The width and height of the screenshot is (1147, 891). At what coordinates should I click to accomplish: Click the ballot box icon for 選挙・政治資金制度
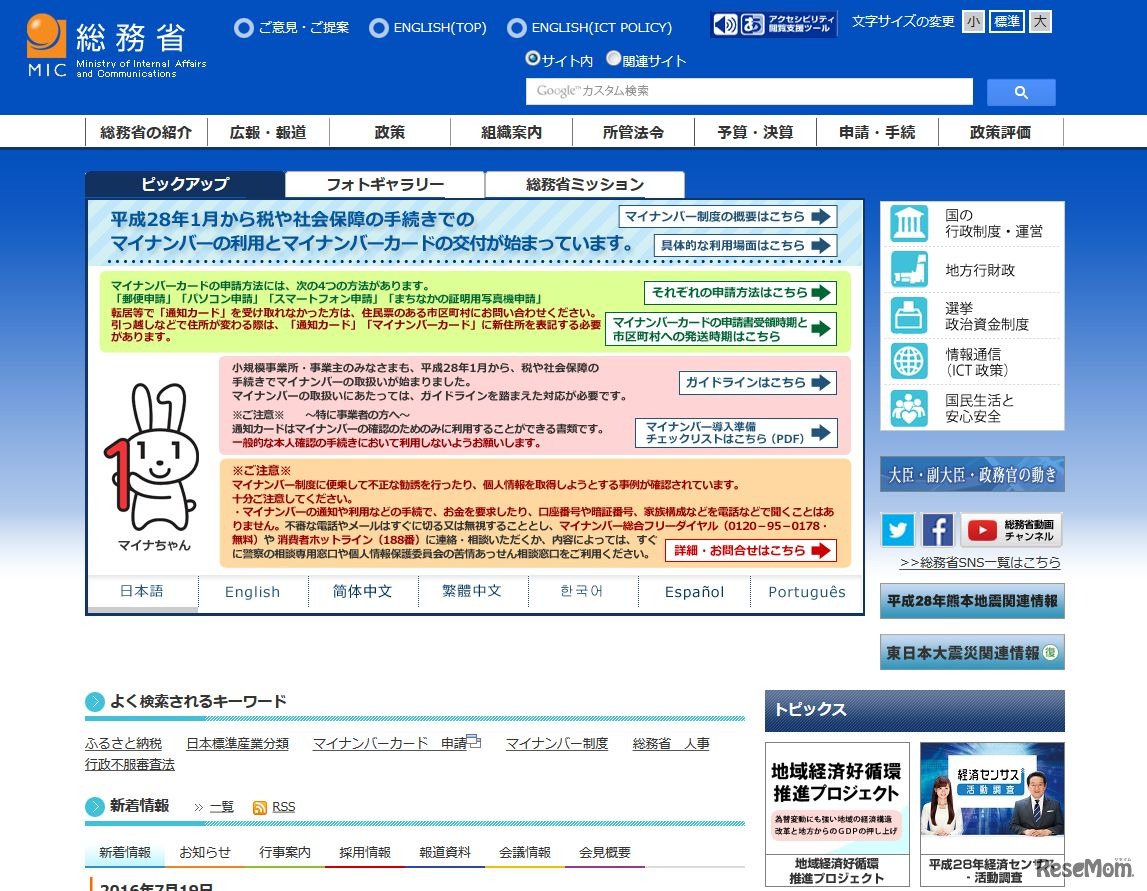click(x=908, y=316)
